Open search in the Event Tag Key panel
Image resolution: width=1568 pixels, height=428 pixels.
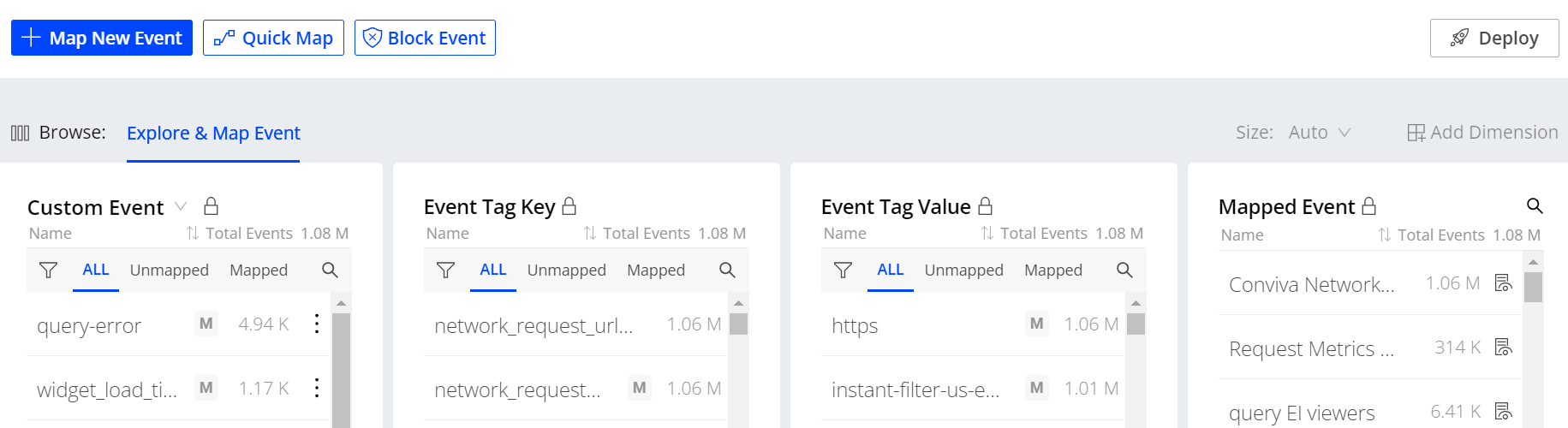pyautogui.click(x=727, y=270)
